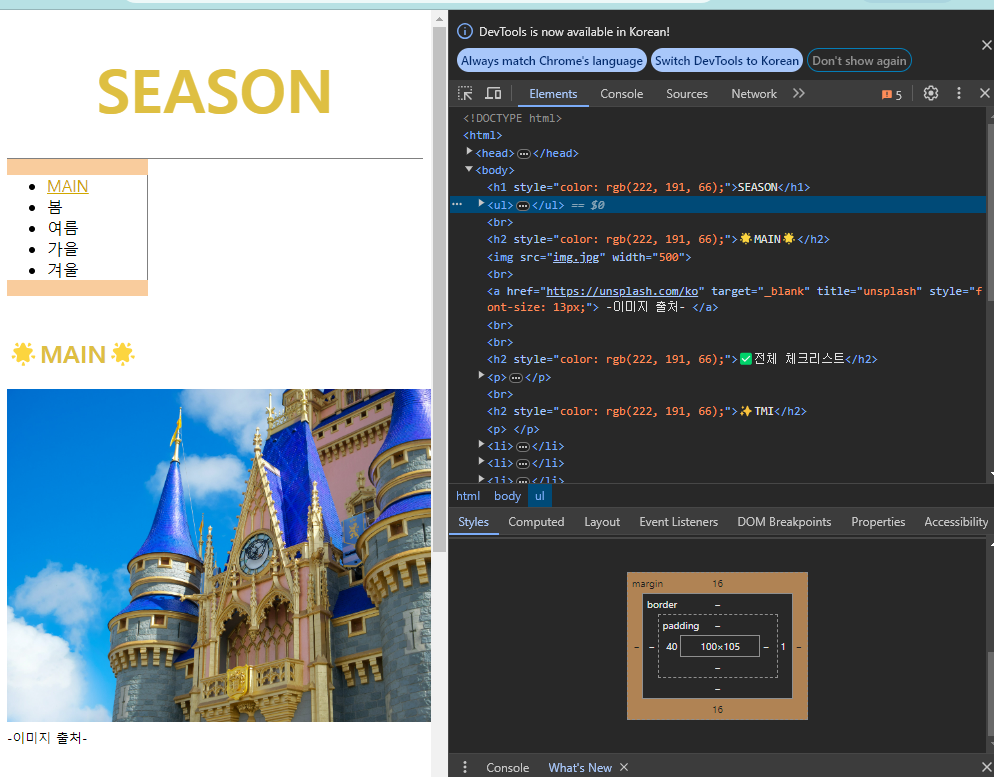Click the top margin value 16 in box model
The height and width of the screenshot is (777, 994).
coord(717,584)
